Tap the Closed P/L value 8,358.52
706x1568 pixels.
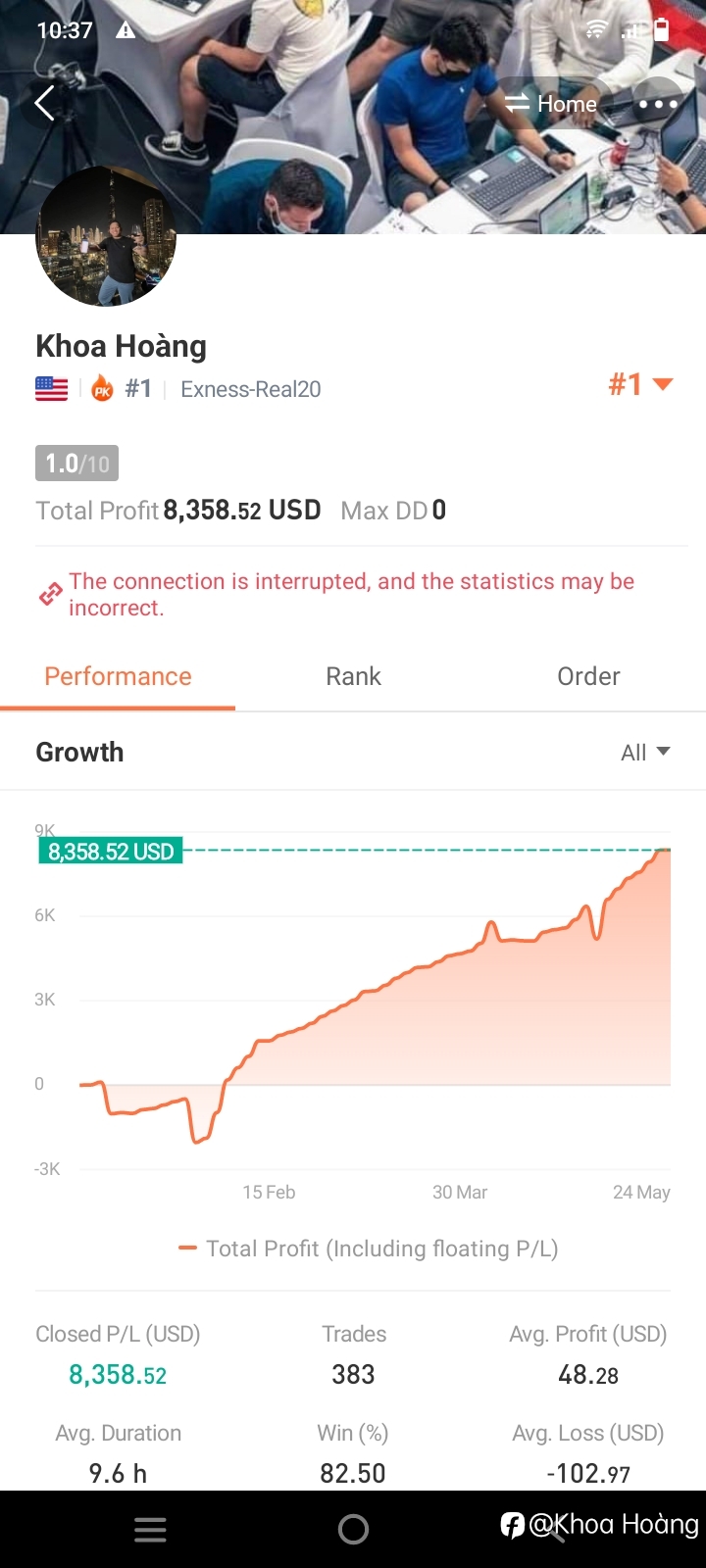pos(118,1375)
